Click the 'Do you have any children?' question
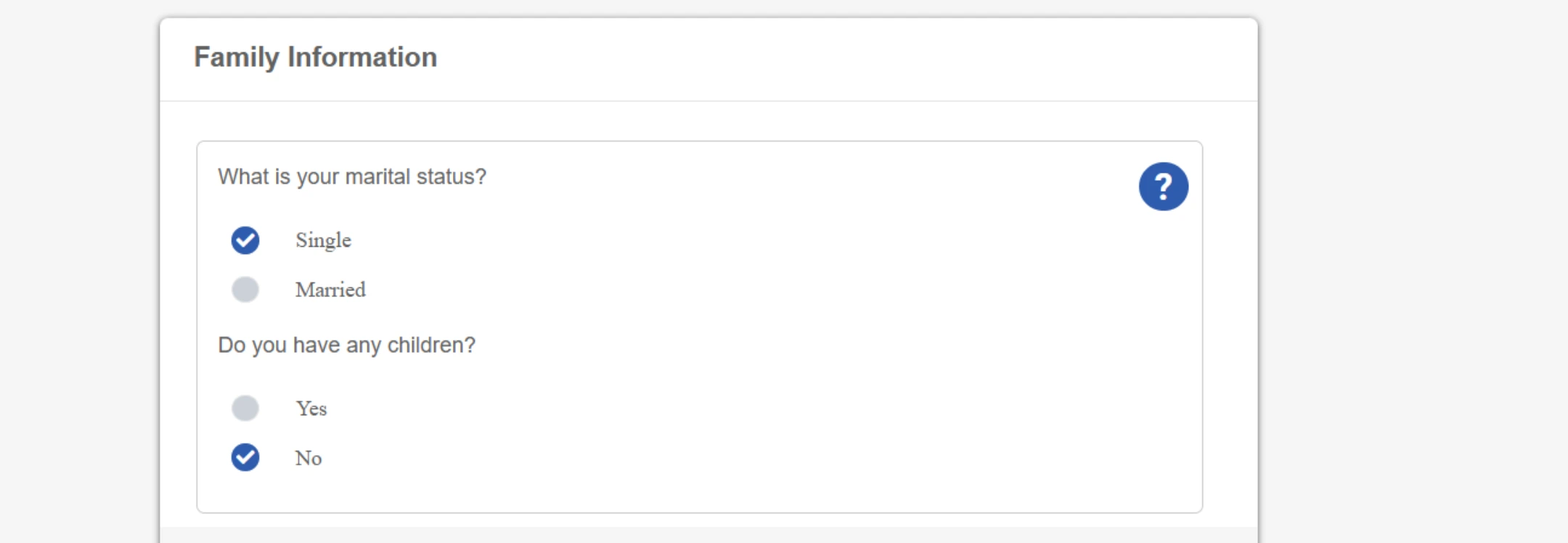This screenshot has height=543, width=1568. point(347,346)
